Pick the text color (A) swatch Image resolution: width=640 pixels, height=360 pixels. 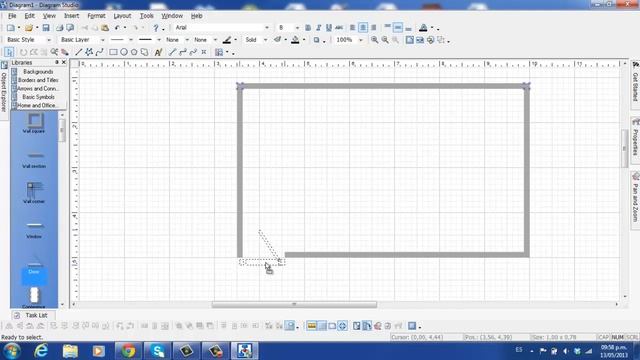pyautogui.click(x=423, y=28)
